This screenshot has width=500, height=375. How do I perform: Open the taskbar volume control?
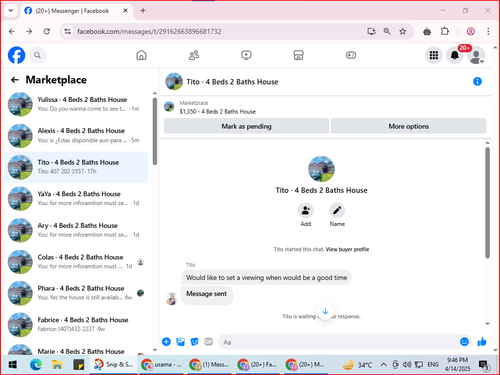(406, 365)
